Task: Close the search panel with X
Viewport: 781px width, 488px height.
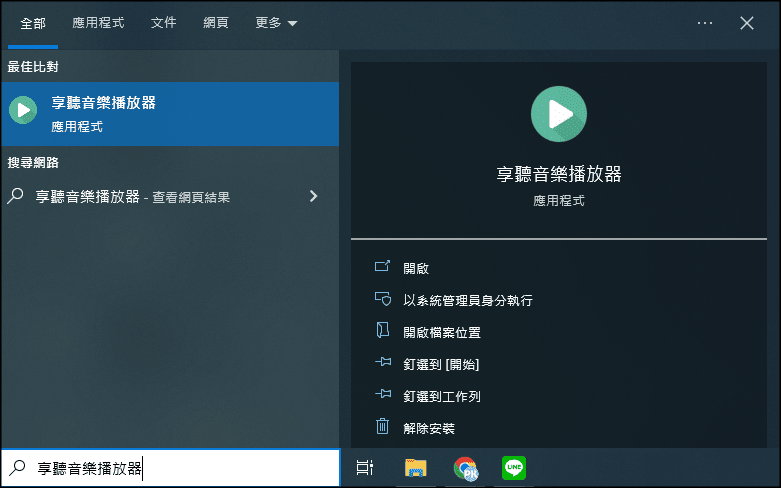Action: [x=747, y=23]
